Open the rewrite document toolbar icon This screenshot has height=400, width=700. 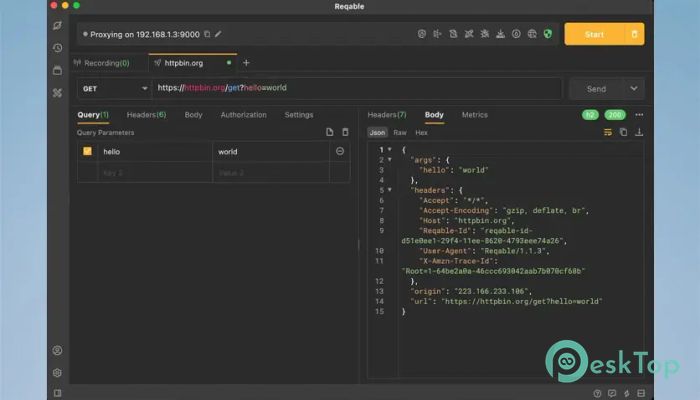coord(453,34)
